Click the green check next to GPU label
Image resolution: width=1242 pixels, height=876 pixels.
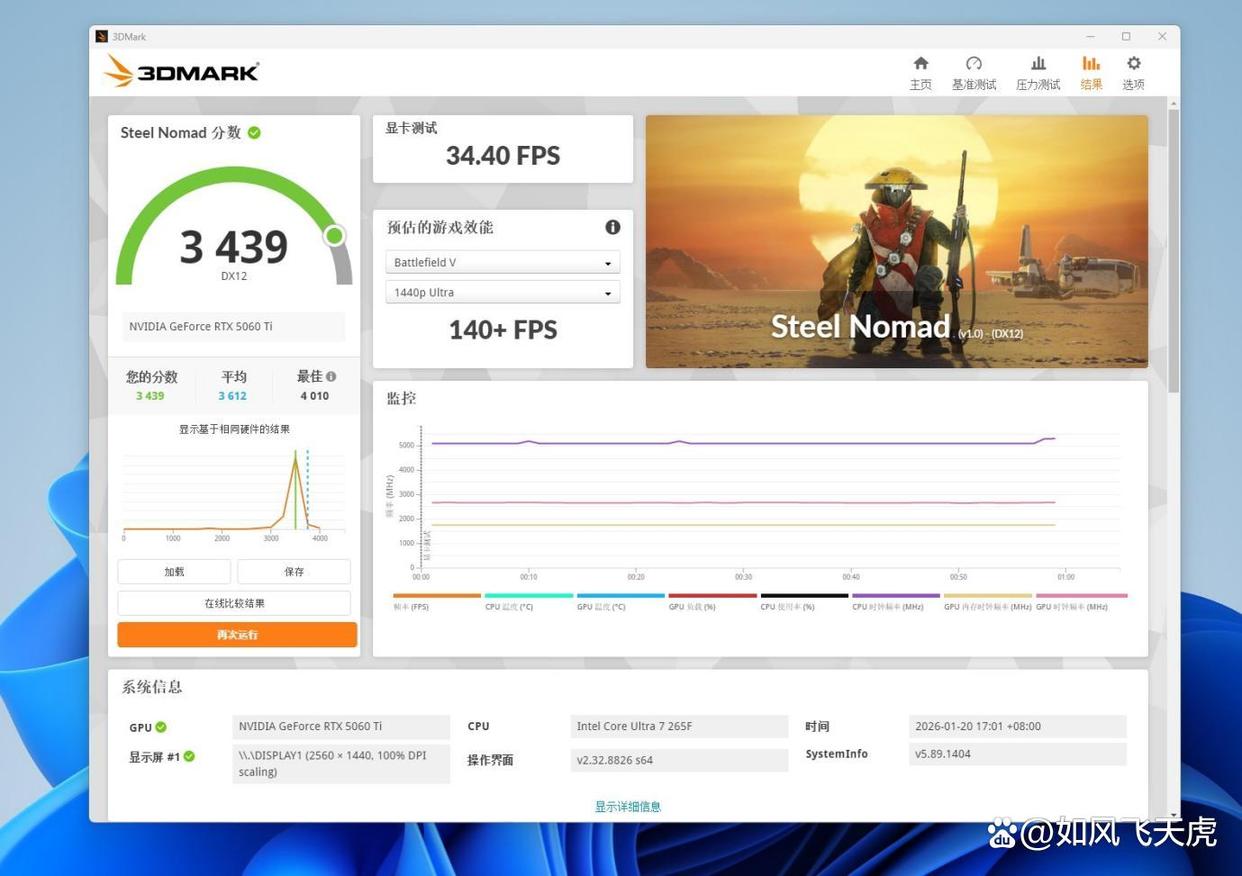pos(161,727)
